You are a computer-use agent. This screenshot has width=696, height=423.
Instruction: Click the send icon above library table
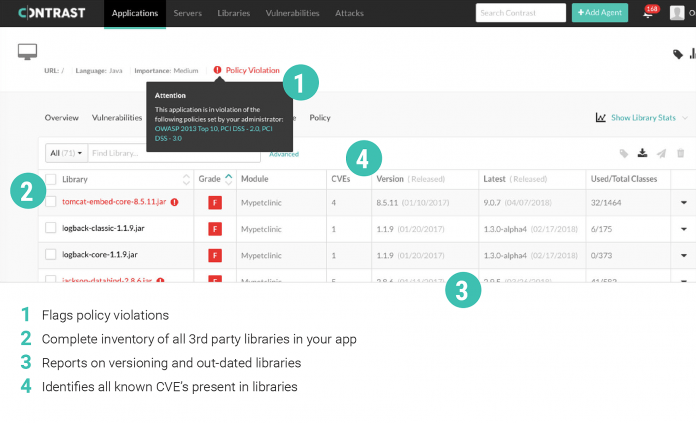[x=662, y=153]
